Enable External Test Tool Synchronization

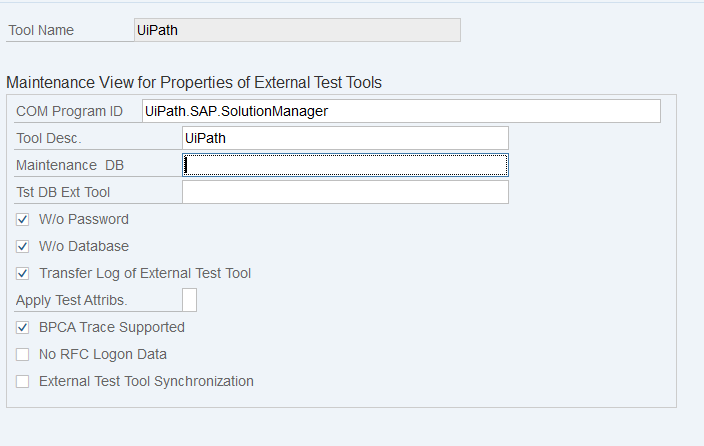click(22, 381)
